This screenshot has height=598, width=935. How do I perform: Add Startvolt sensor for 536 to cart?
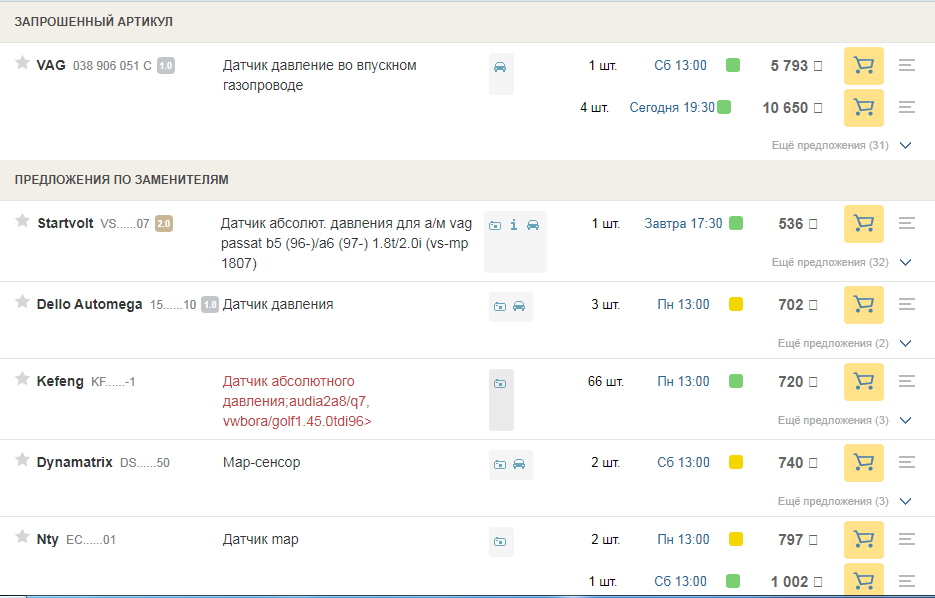(863, 224)
